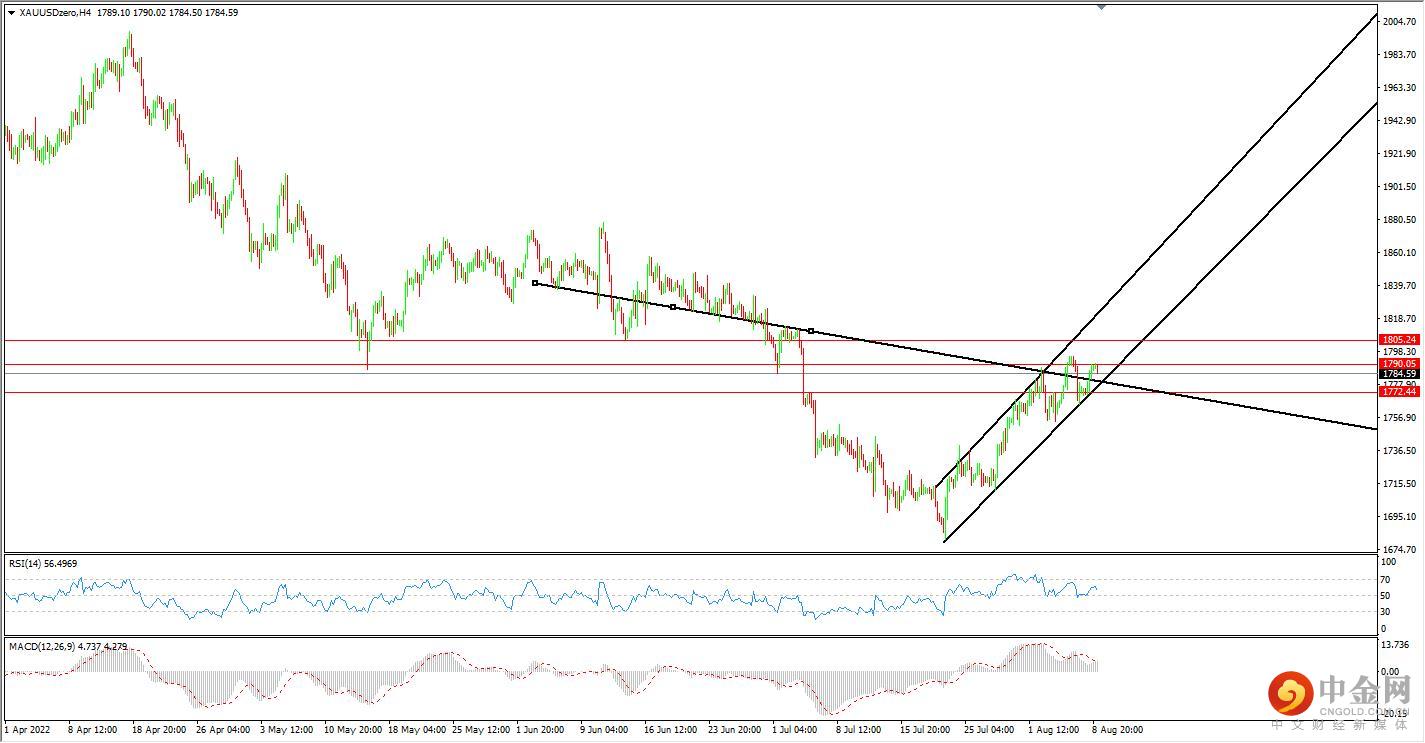The width and height of the screenshot is (1425, 743).
Task: Click the red 1790.05 price level label
Action: pyautogui.click(x=1399, y=364)
